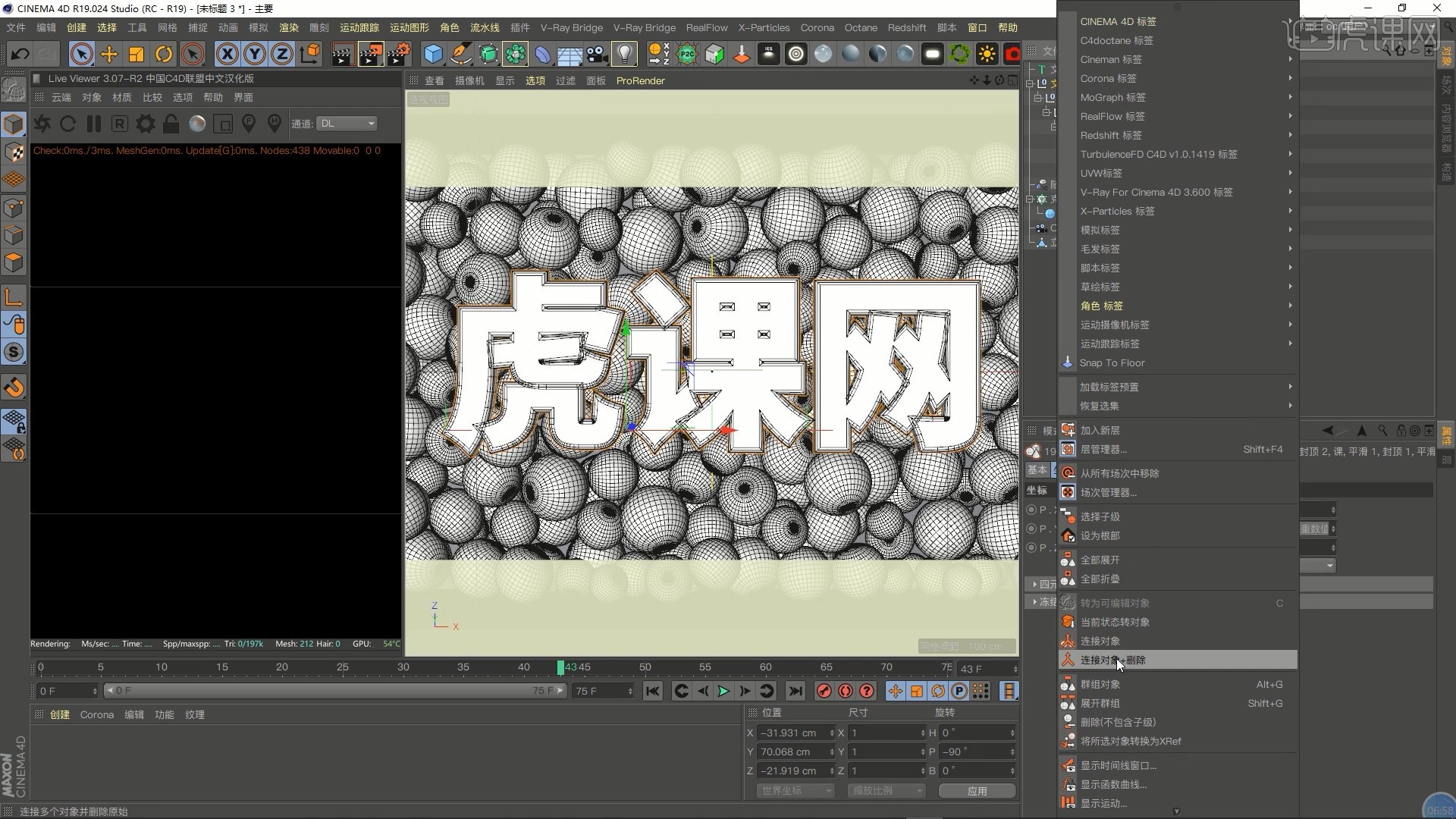1456x819 pixels.
Task: Toggle the X axis lock
Action: coord(227,54)
